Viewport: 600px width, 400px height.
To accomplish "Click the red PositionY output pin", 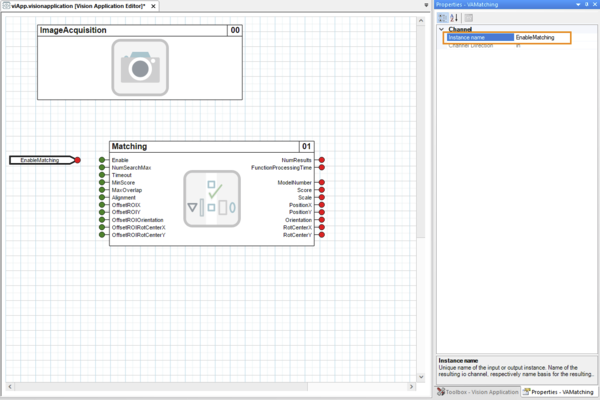I will pyautogui.click(x=322, y=212).
